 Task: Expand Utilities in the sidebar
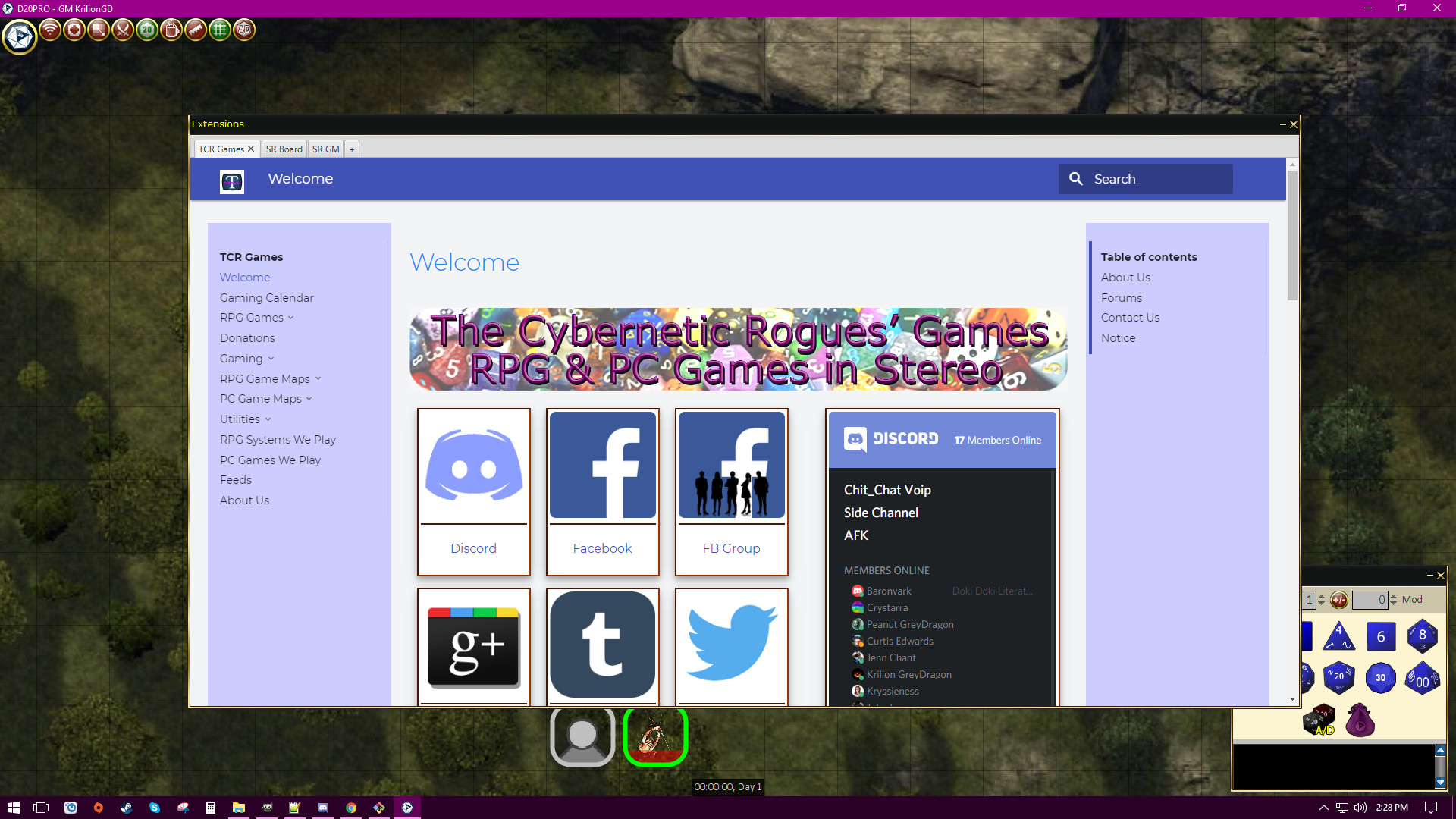pyautogui.click(x=245, y=419)
